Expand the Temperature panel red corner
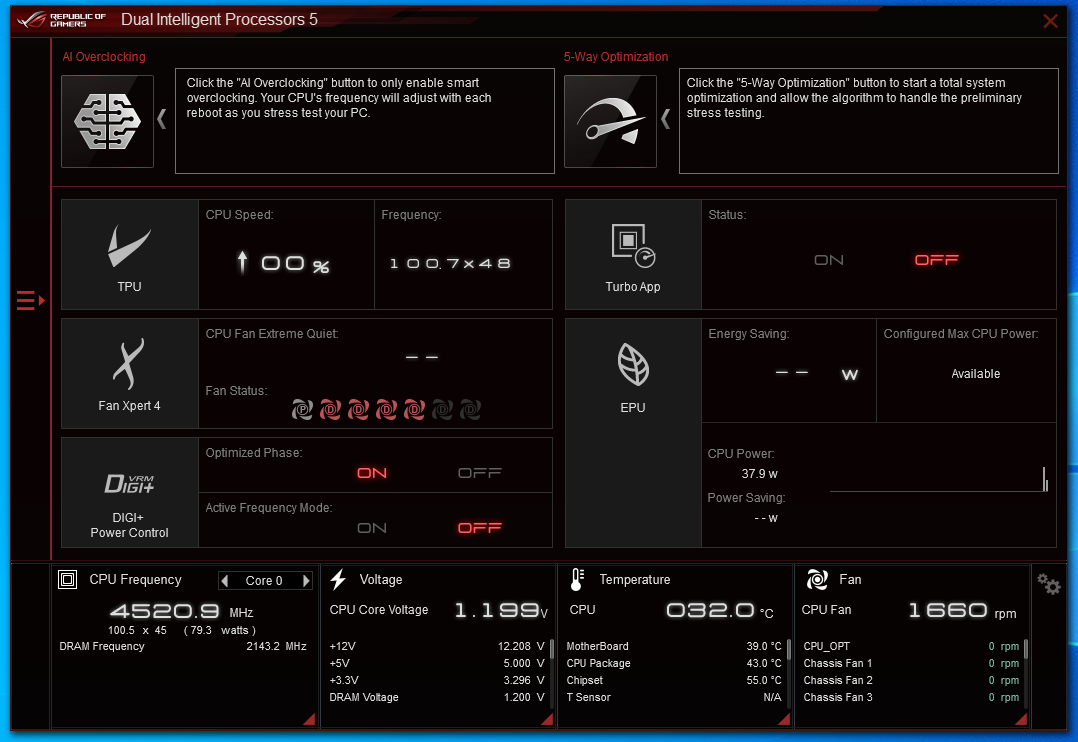The image size is (1078, 742). 784,719
